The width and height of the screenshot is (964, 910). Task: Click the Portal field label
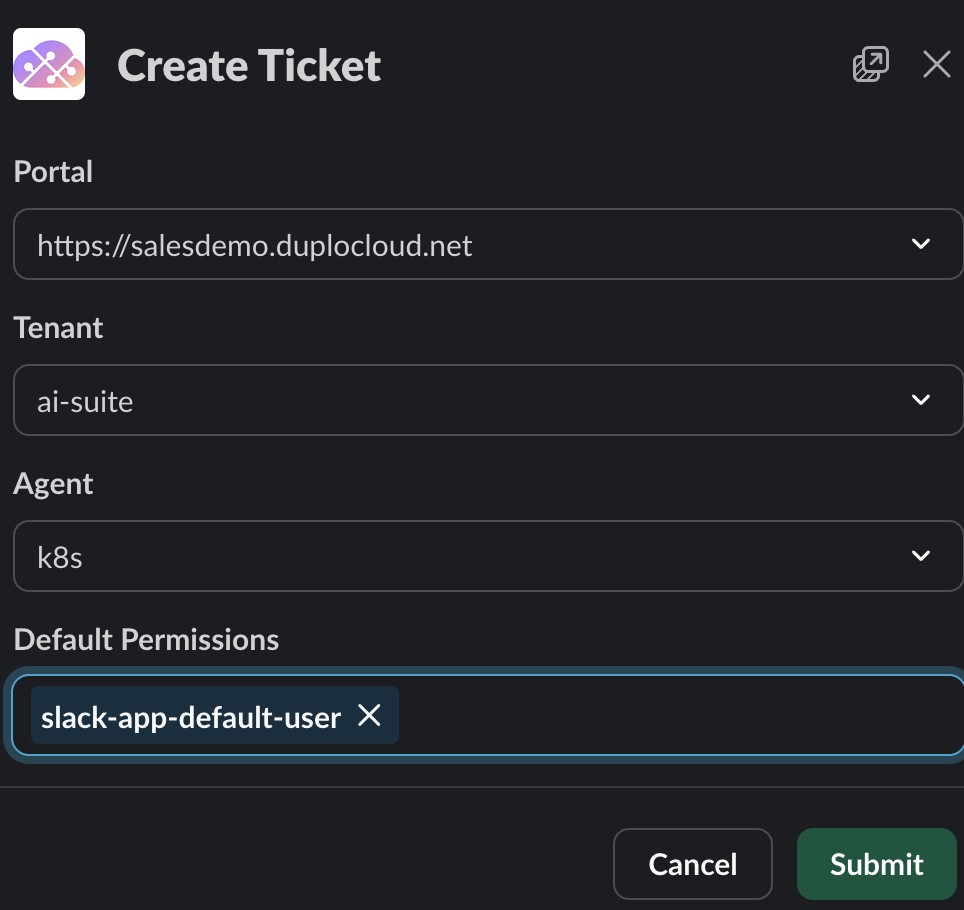pos(53,172)
